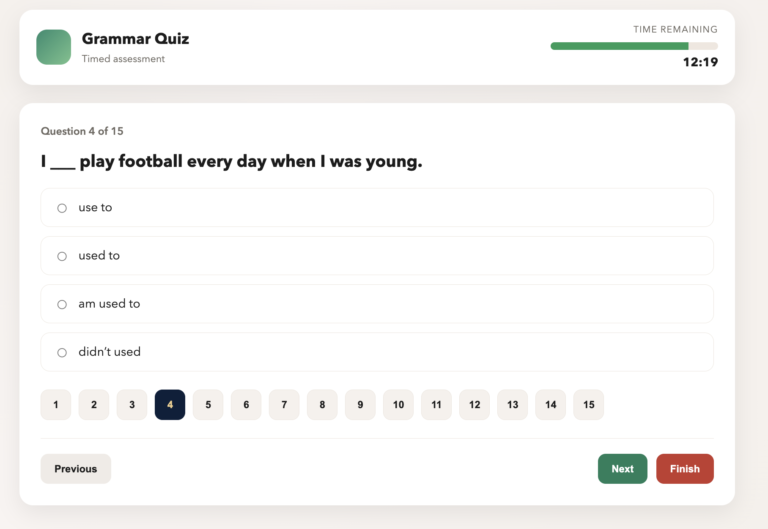Jump to question 14

[550, 405]
